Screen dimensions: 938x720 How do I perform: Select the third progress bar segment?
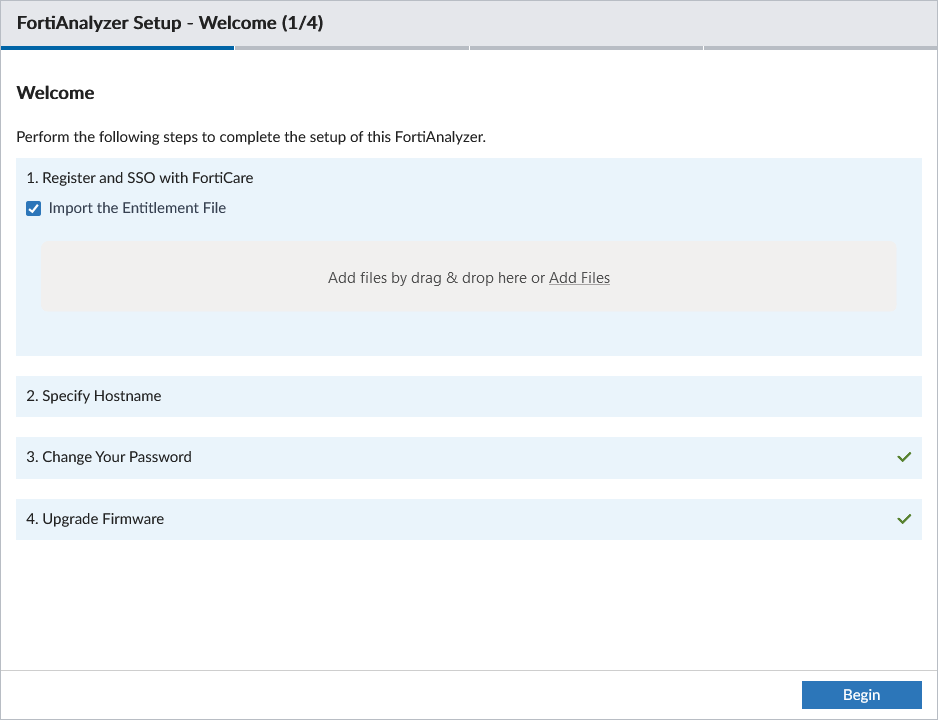click(586, 47)
